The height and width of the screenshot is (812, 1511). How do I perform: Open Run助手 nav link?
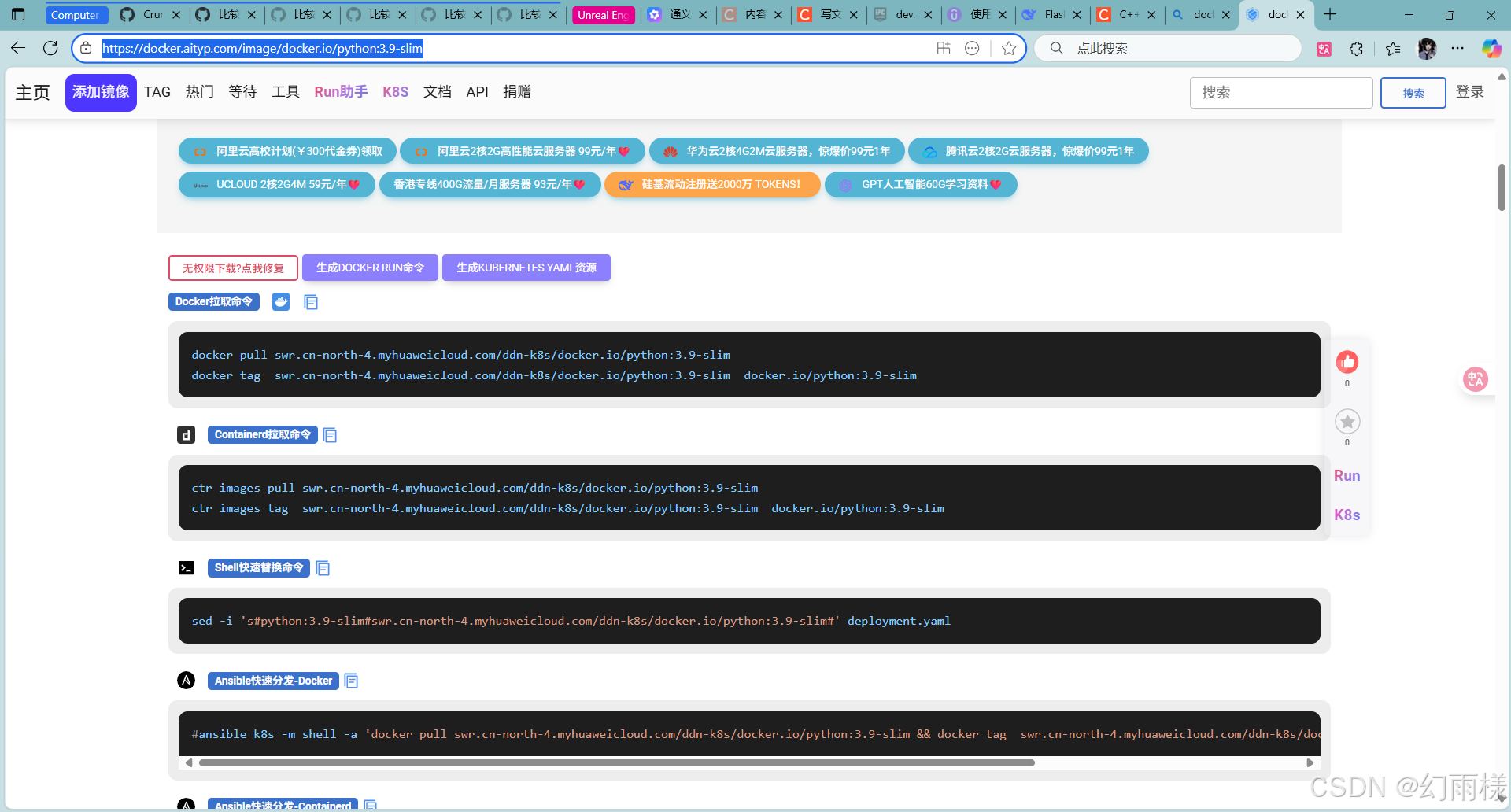coord(341,92)
